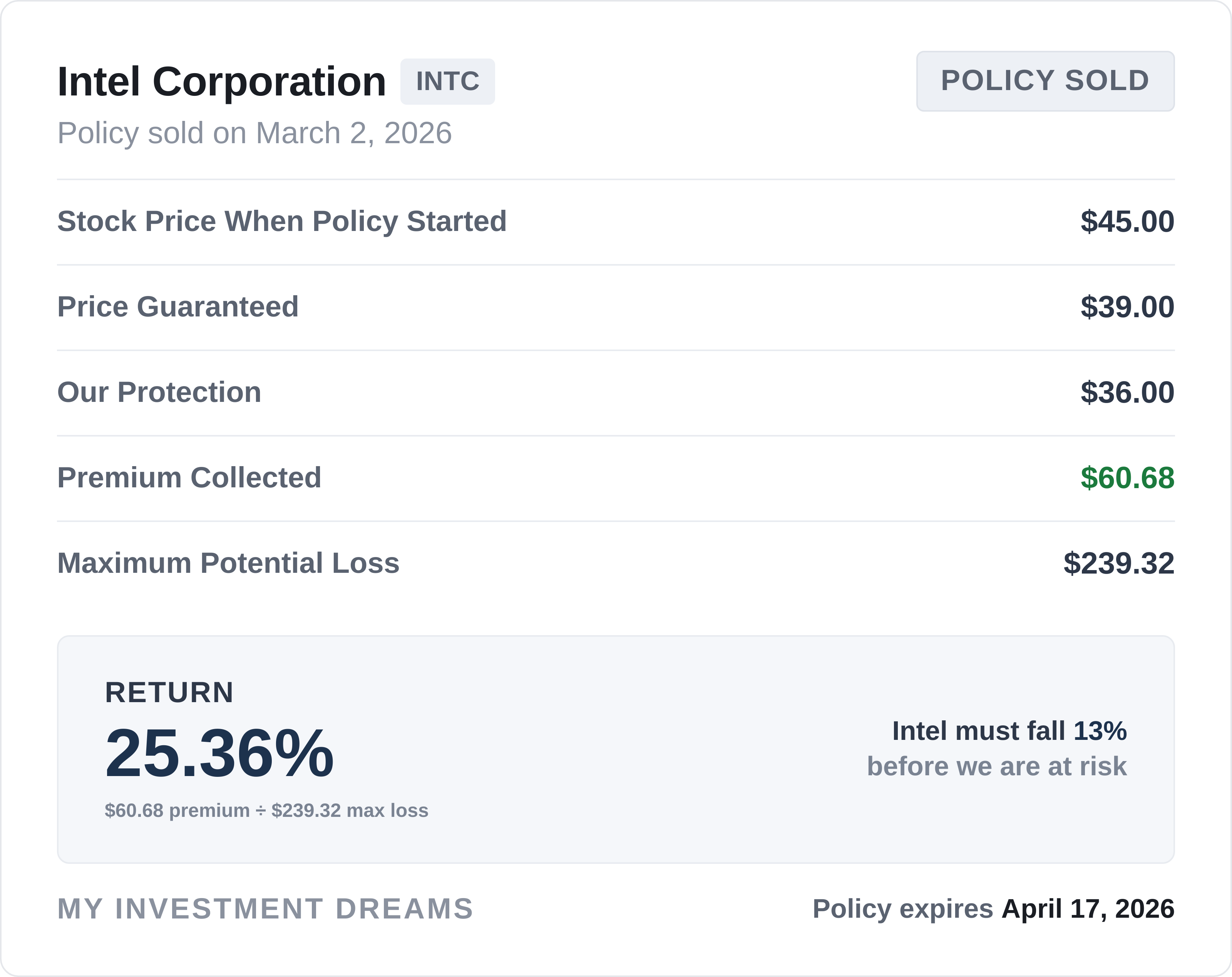Click the Maximum Potential Loss label

[x=228, y=563]
